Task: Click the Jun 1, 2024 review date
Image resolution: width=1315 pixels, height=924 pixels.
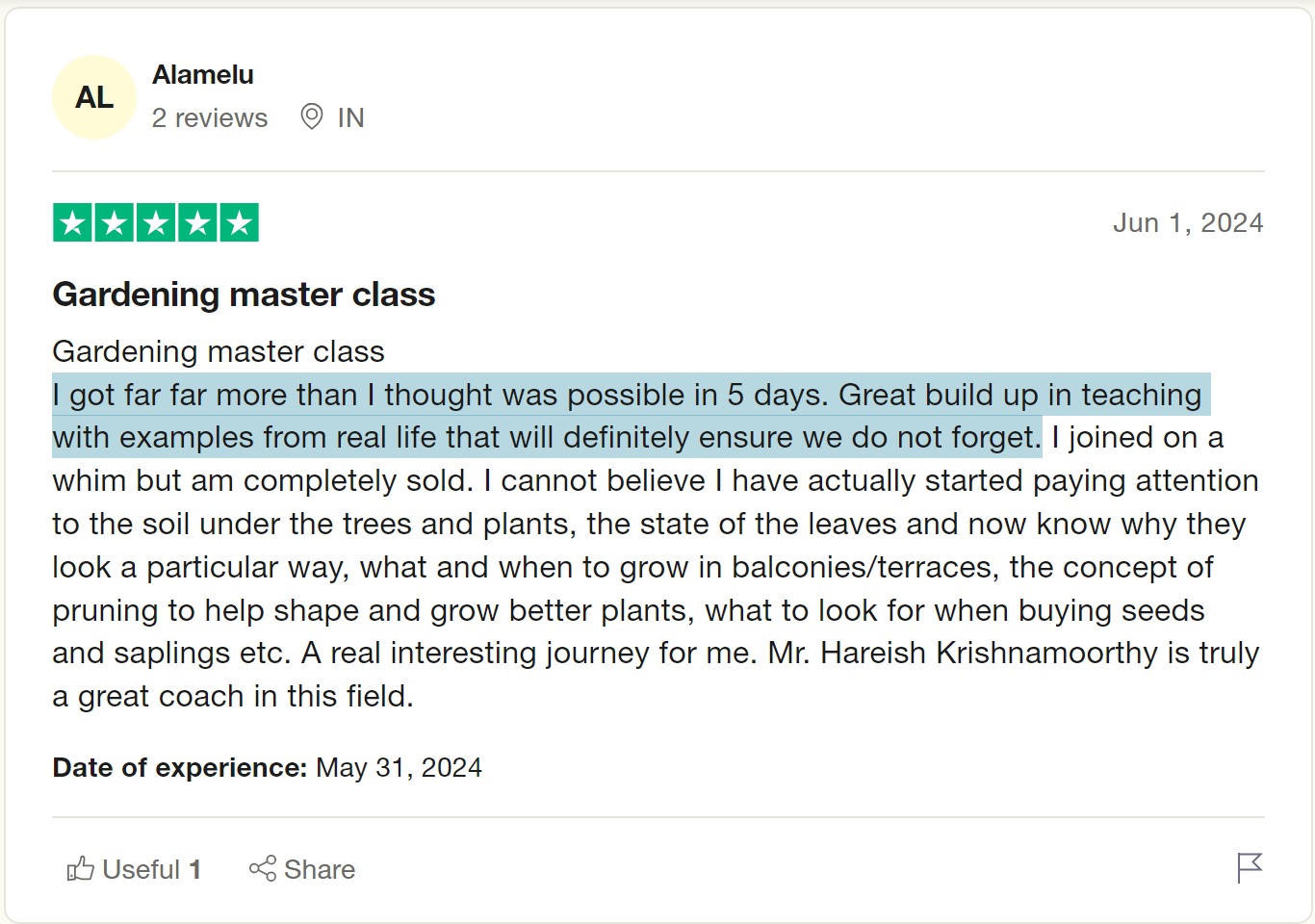Action: click(1188, 223)
